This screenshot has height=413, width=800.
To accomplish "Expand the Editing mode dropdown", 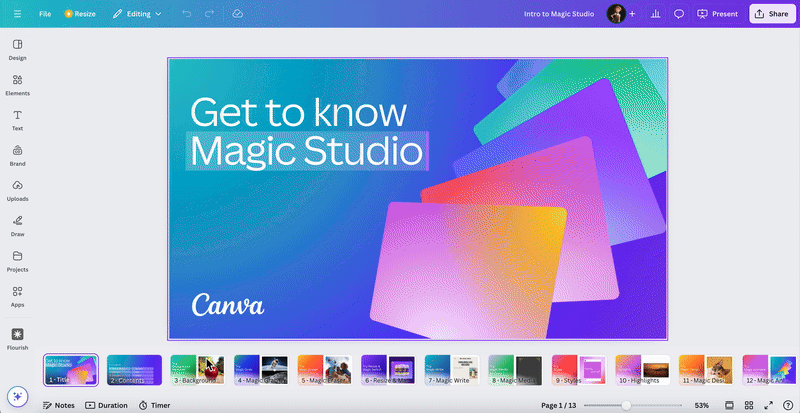I will pos(137,14).
